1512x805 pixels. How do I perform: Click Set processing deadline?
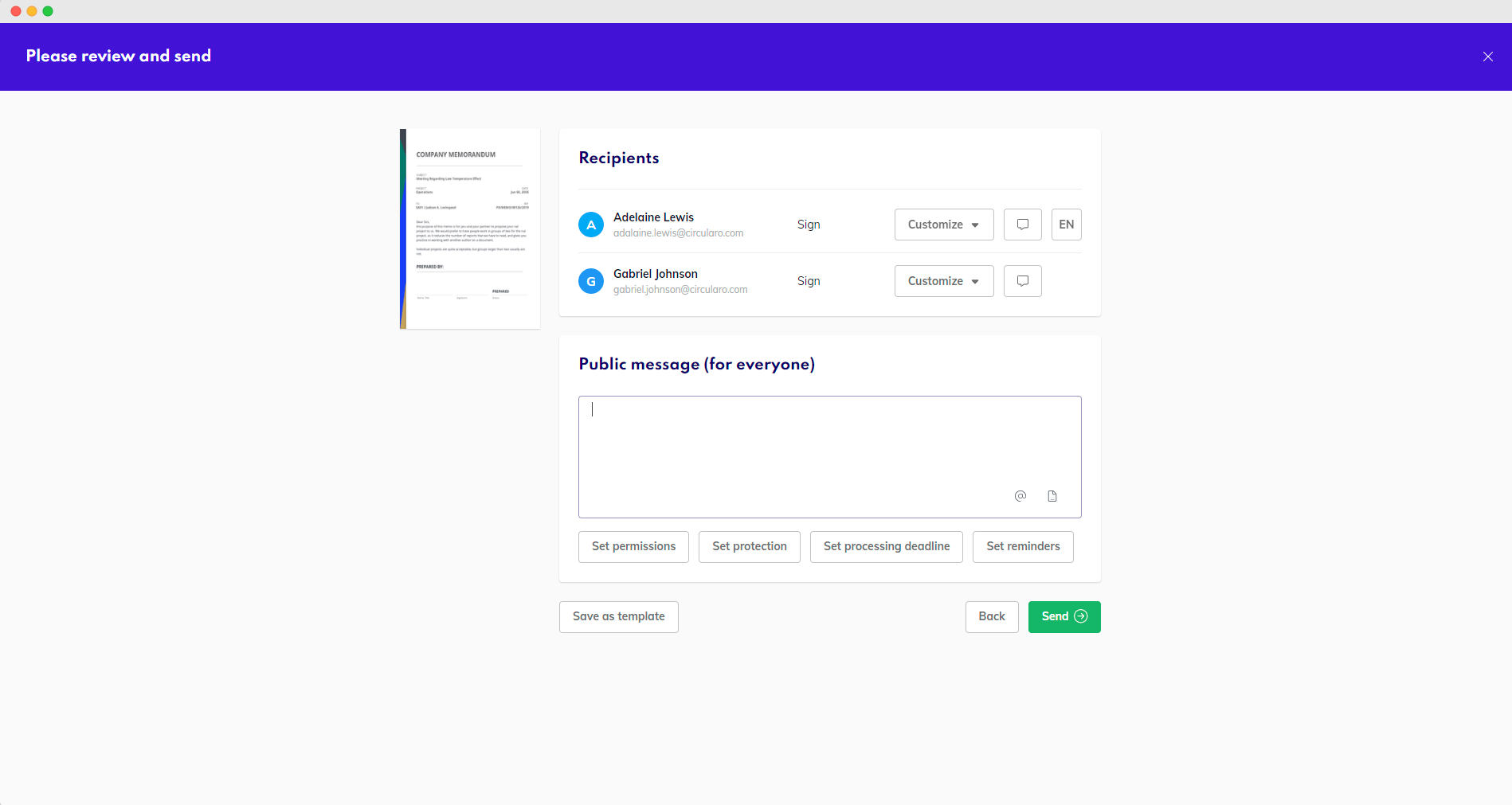click(x=886, y=546)
